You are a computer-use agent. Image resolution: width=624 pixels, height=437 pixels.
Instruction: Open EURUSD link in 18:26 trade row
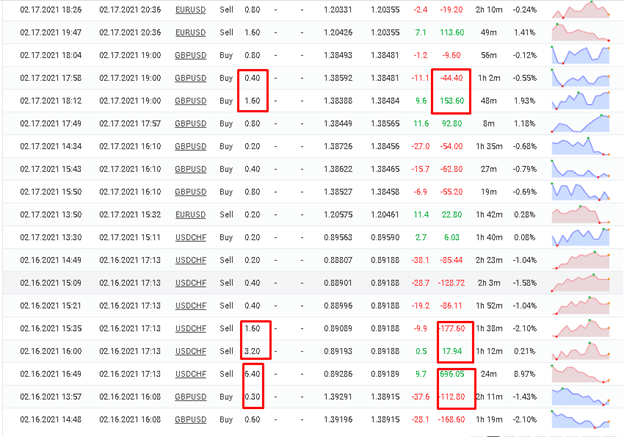click(190, 10)
